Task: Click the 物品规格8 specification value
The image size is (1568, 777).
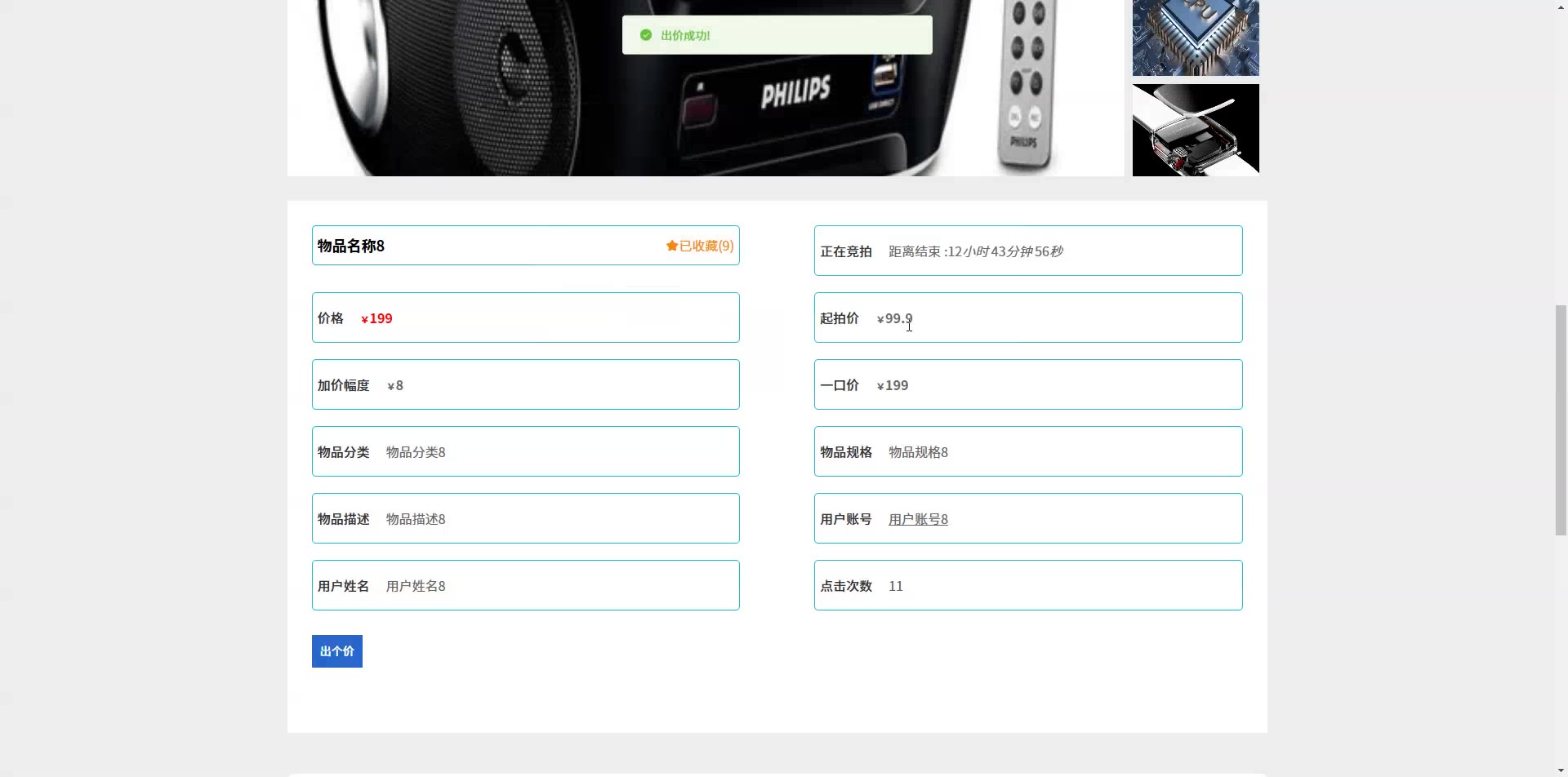Action: coord(918,452)
